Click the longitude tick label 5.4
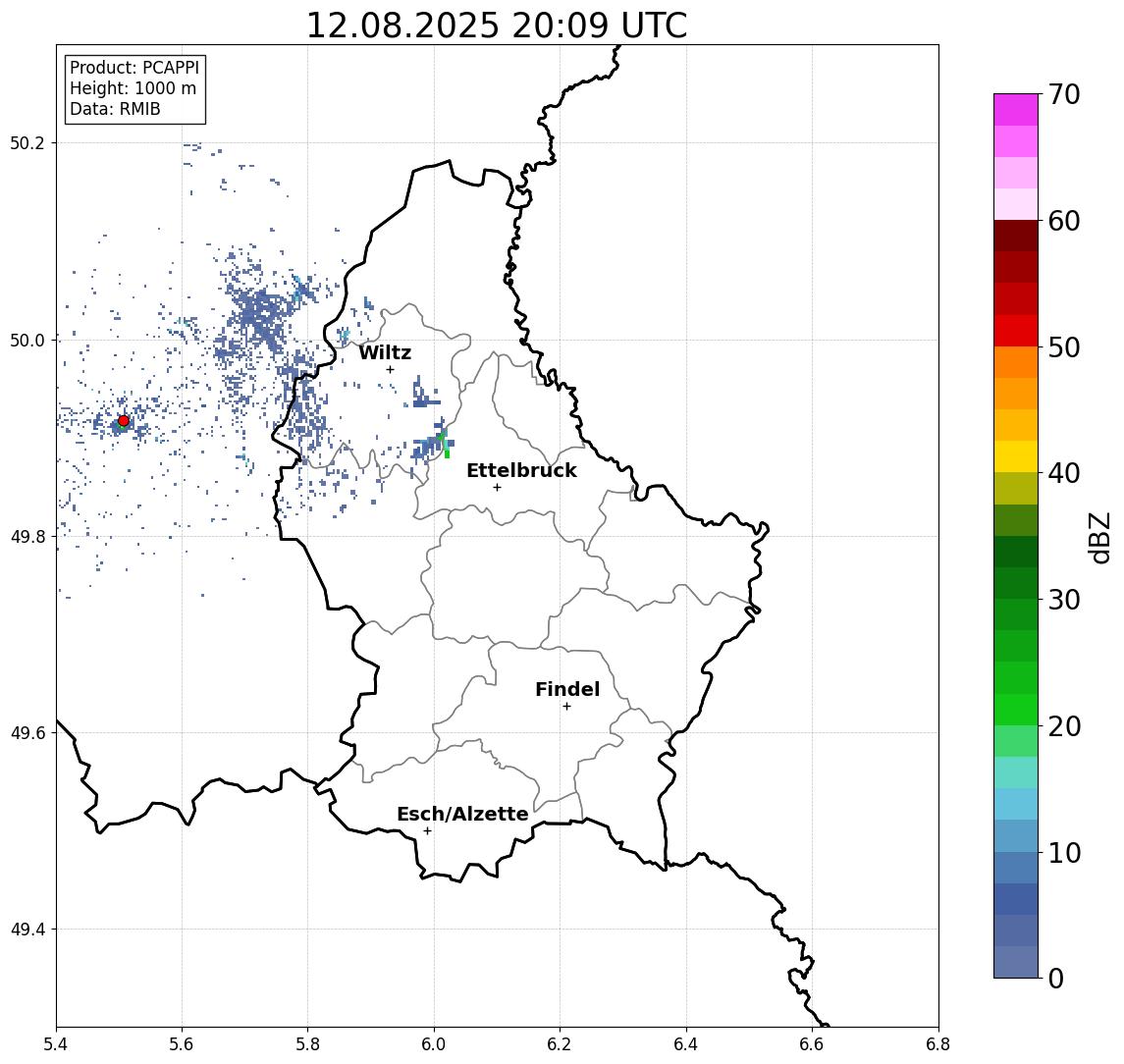The height and width of the screenshot is (1064, 1124). coord(56,1044)
